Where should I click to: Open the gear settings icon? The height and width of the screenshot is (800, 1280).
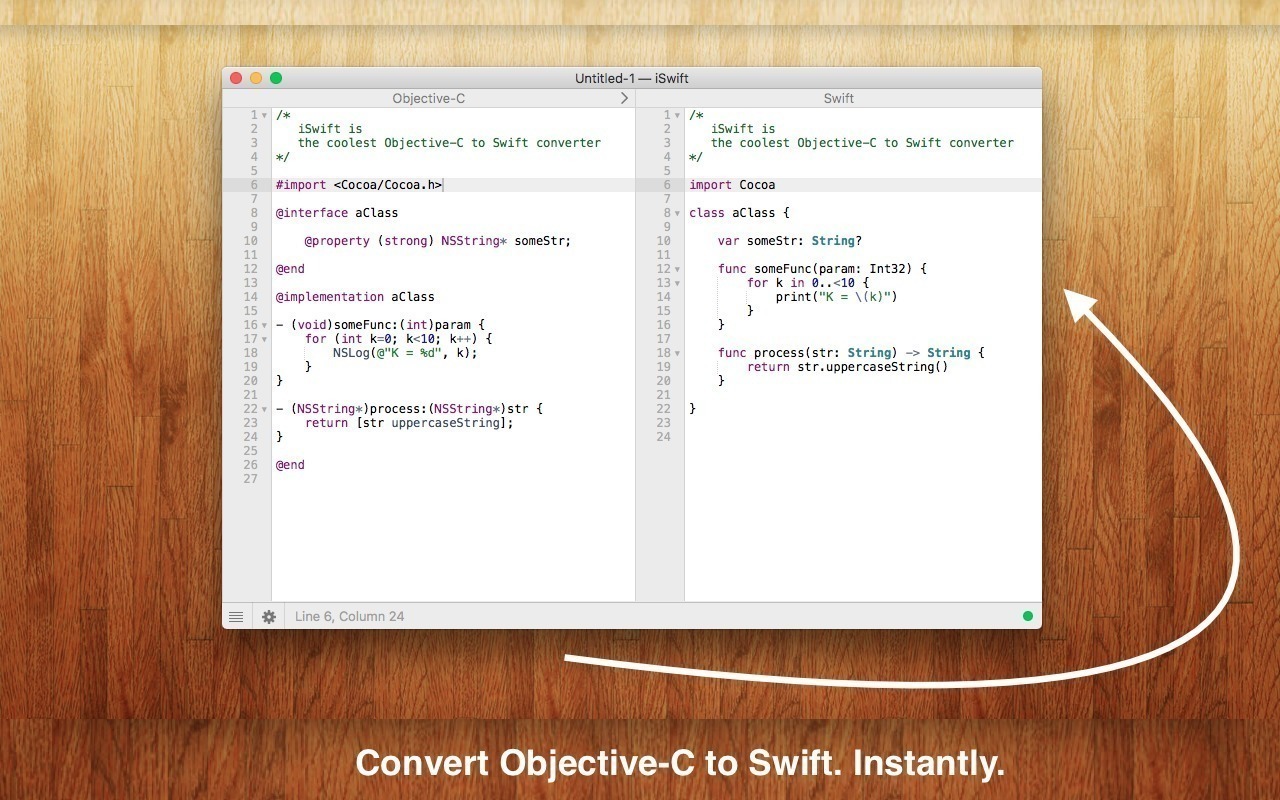tap(269, 617)
